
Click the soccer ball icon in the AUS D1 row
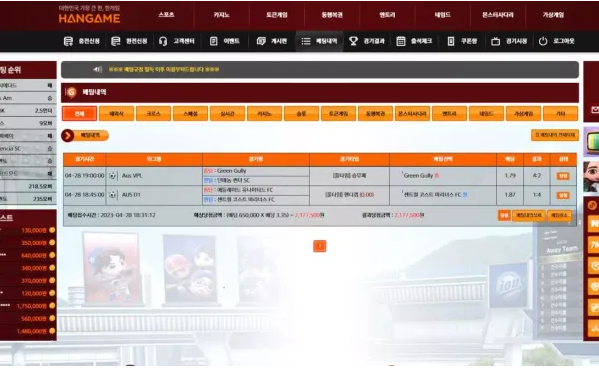tap(112, 195)
